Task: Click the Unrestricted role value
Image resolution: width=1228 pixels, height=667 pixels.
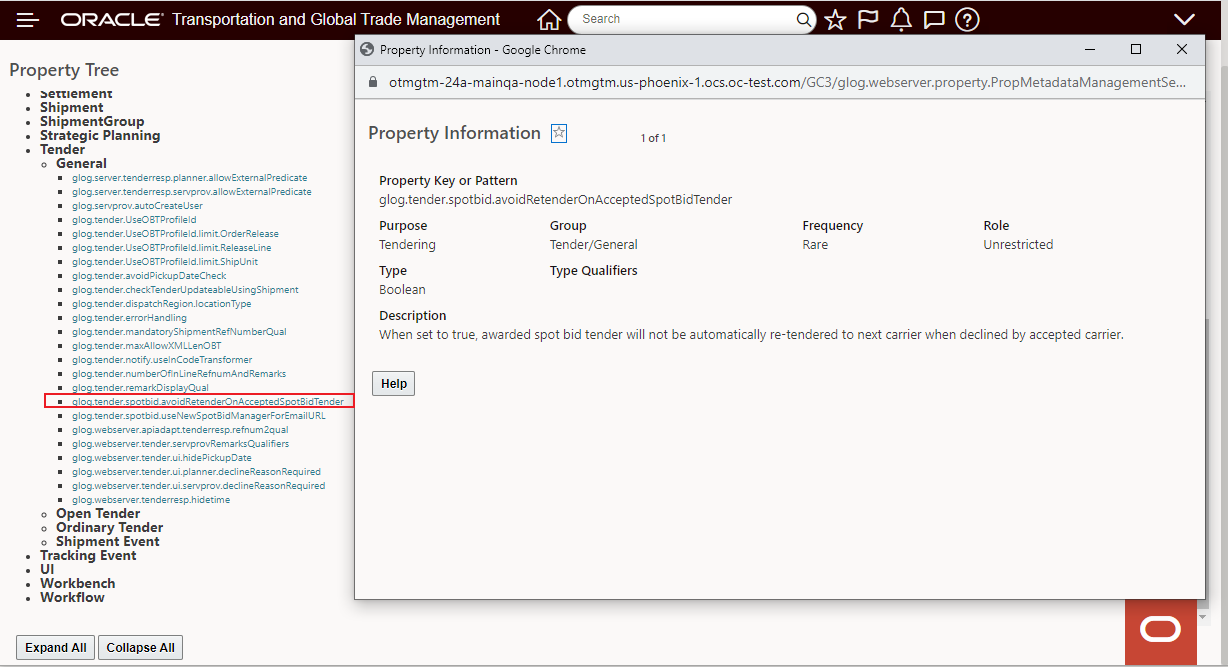Action: coord(1018,245)
